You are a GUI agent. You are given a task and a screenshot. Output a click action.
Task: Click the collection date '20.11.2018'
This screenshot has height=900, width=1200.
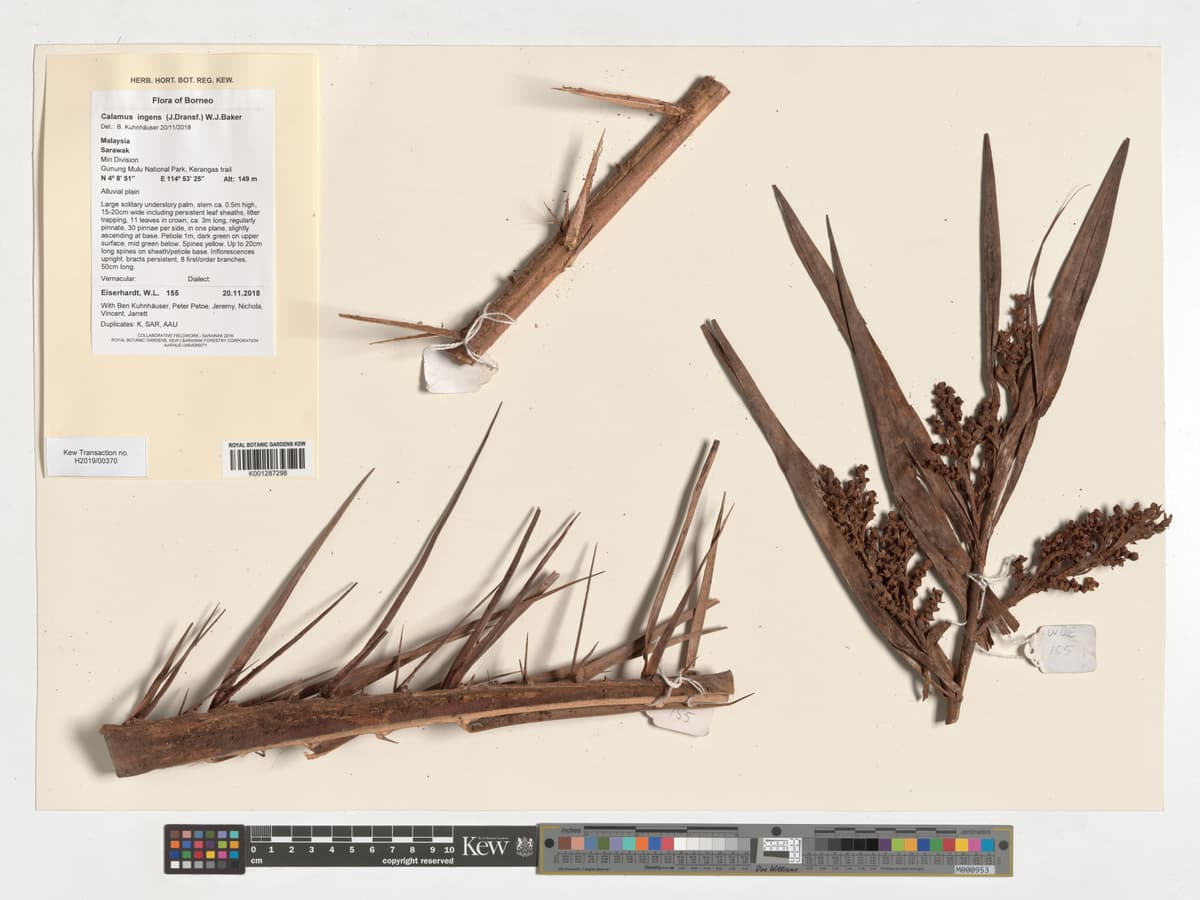pos(241,293)
